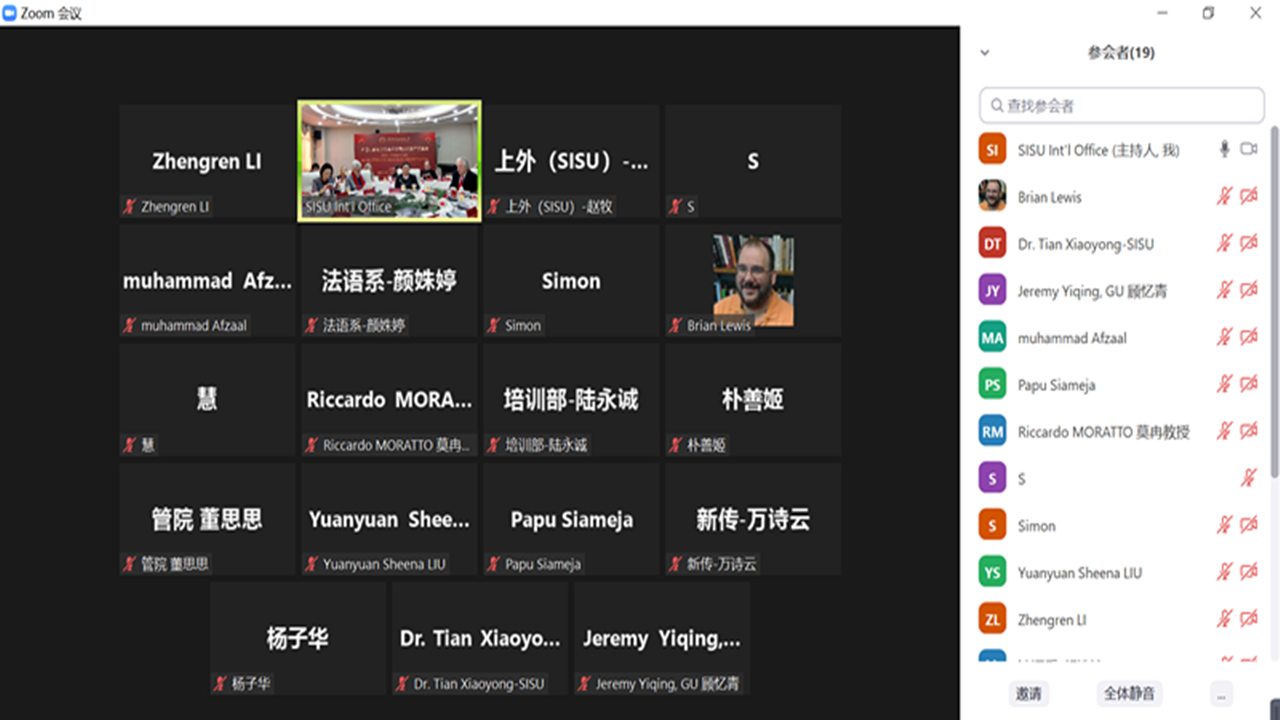Click Dr. Tian Xiaoyong's disabled camera icon
Screen dimensions: 1280x720
point(1249,243)
